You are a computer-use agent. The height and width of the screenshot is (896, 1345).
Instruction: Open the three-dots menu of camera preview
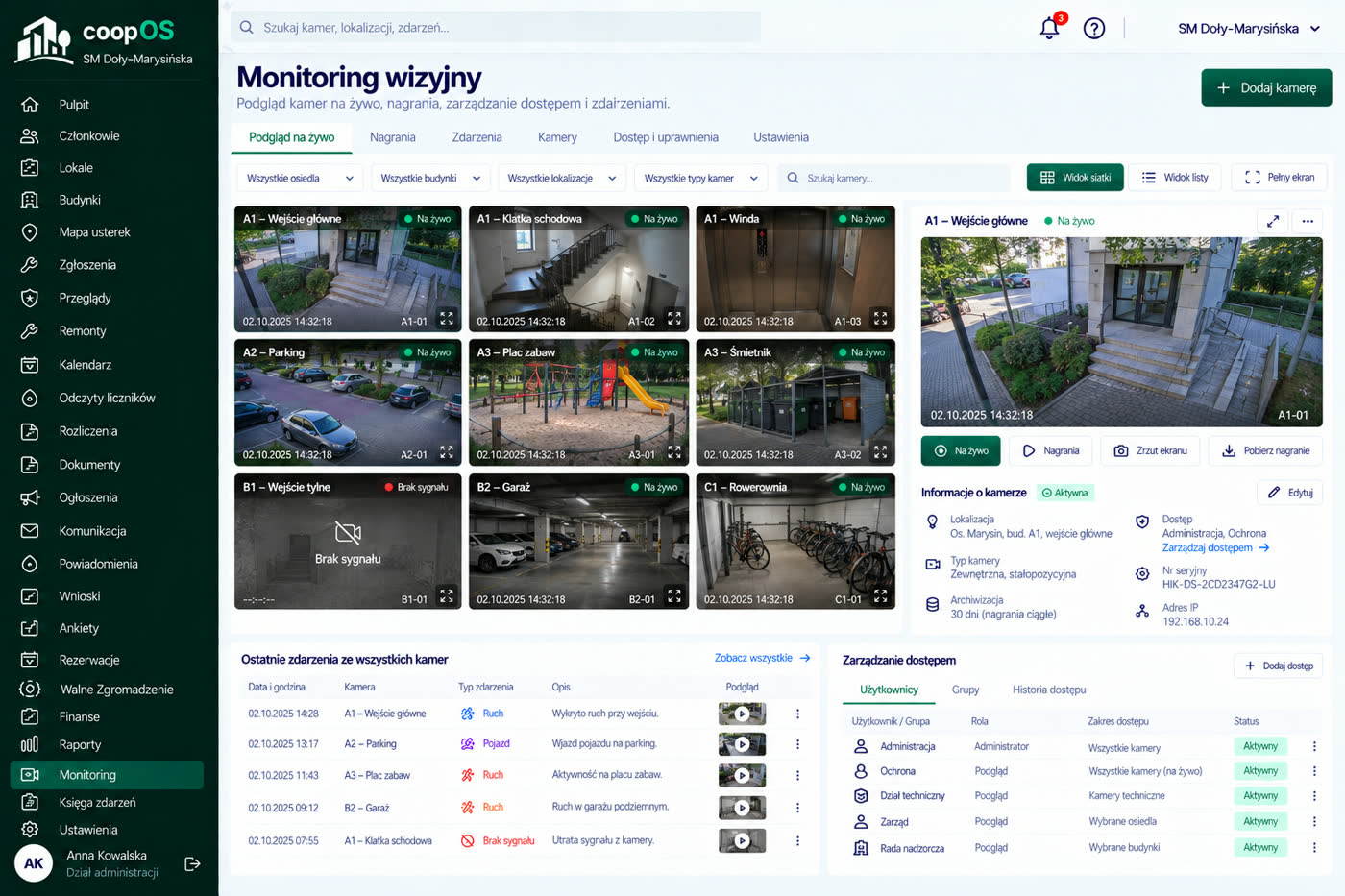1308,221
